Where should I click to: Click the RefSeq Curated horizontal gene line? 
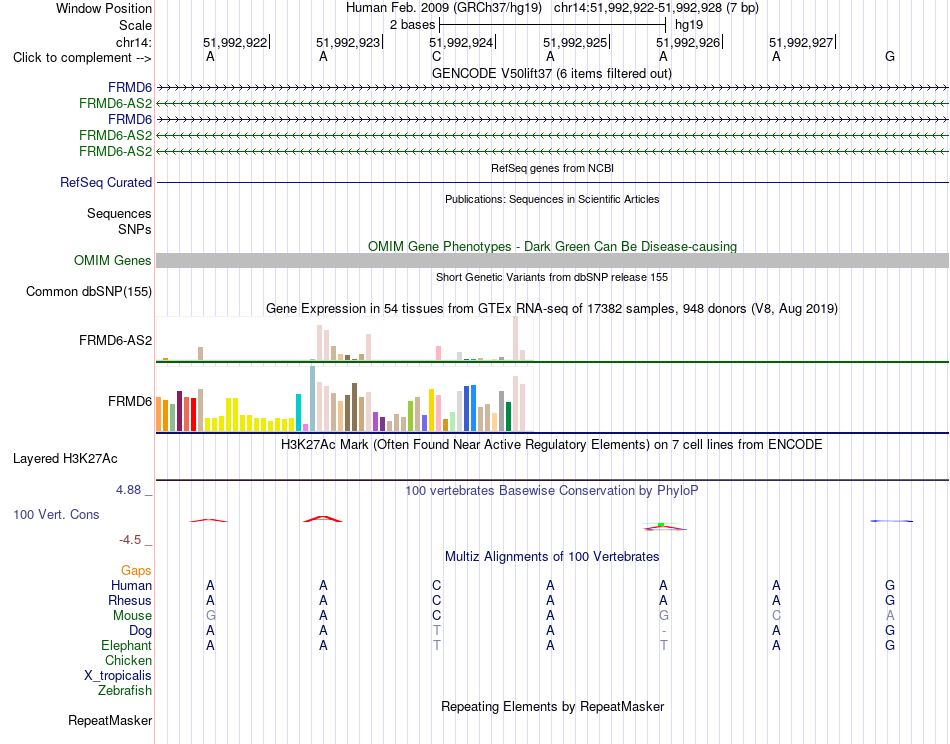coord(552,182)
